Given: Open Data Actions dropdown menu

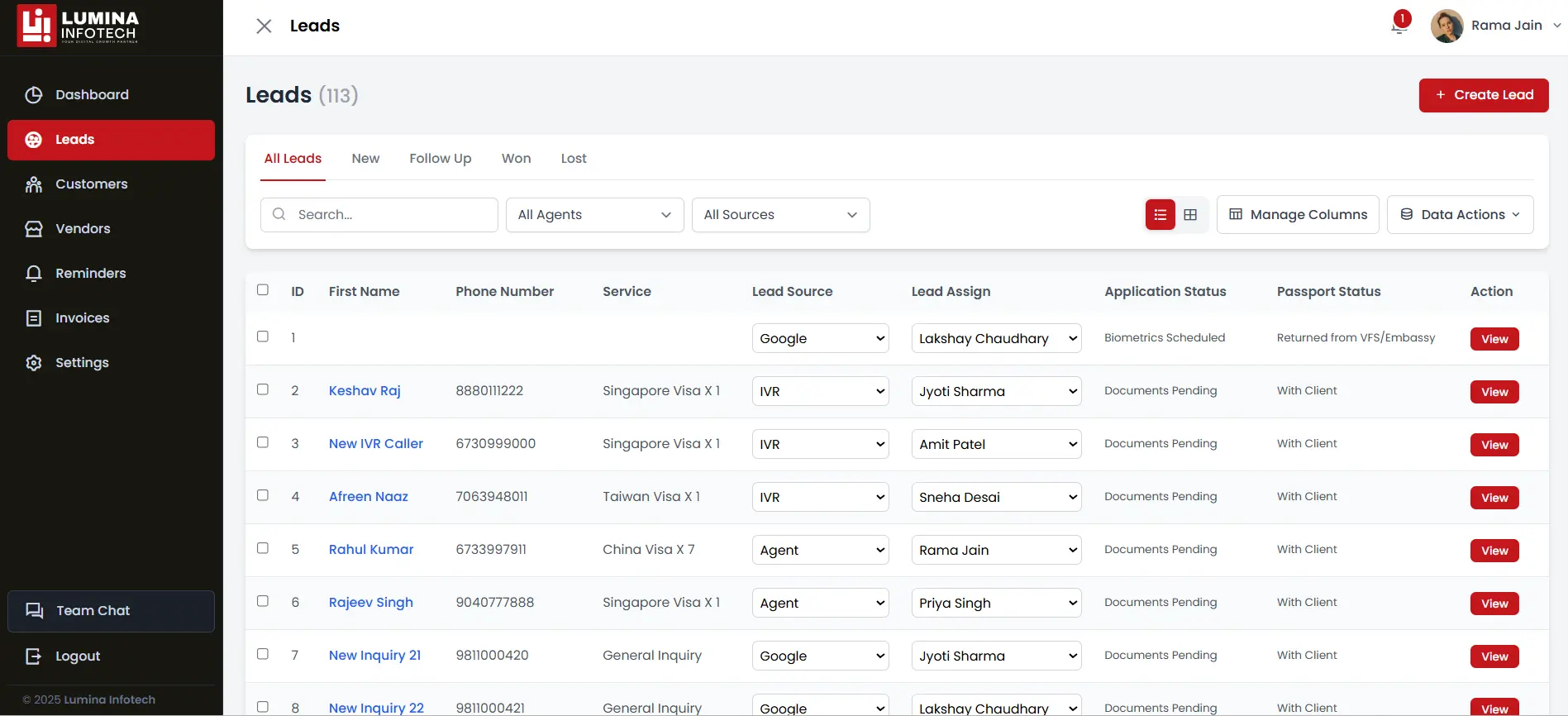Looking at the screenshot, I should tap(1460, 215).
